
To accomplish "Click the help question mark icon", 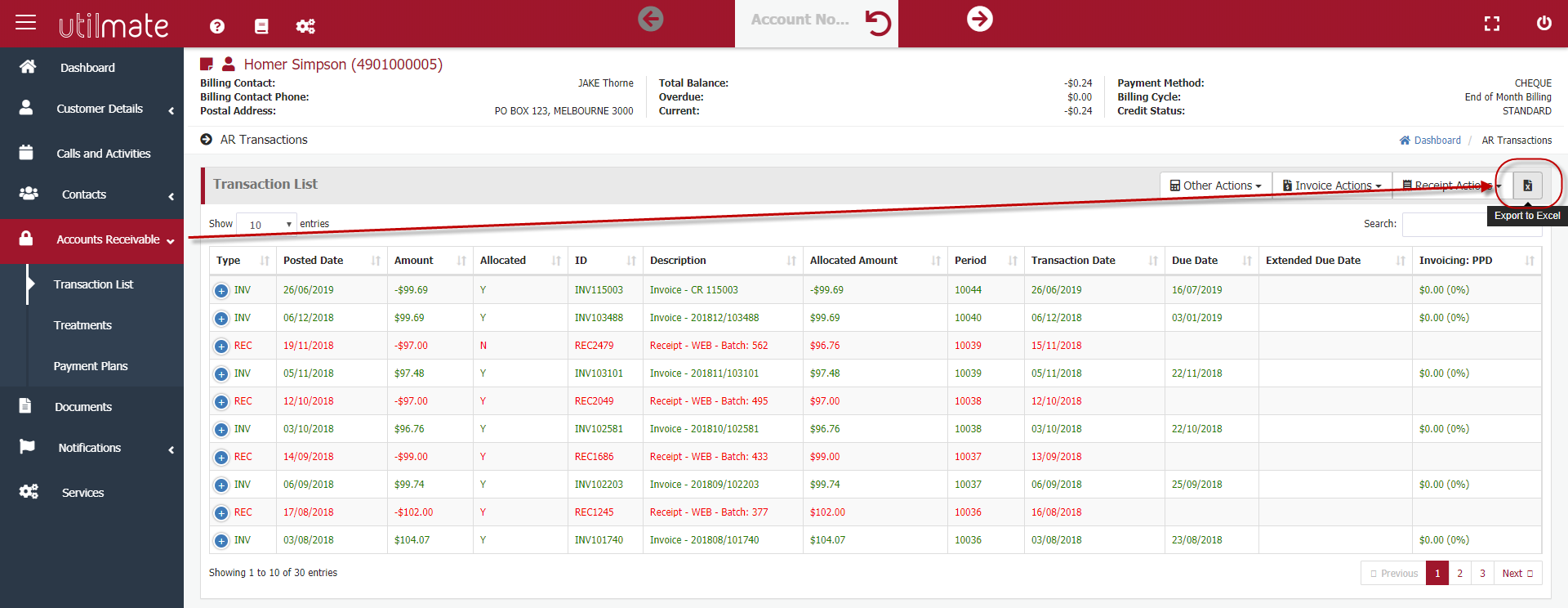I will tap(217, 26).
